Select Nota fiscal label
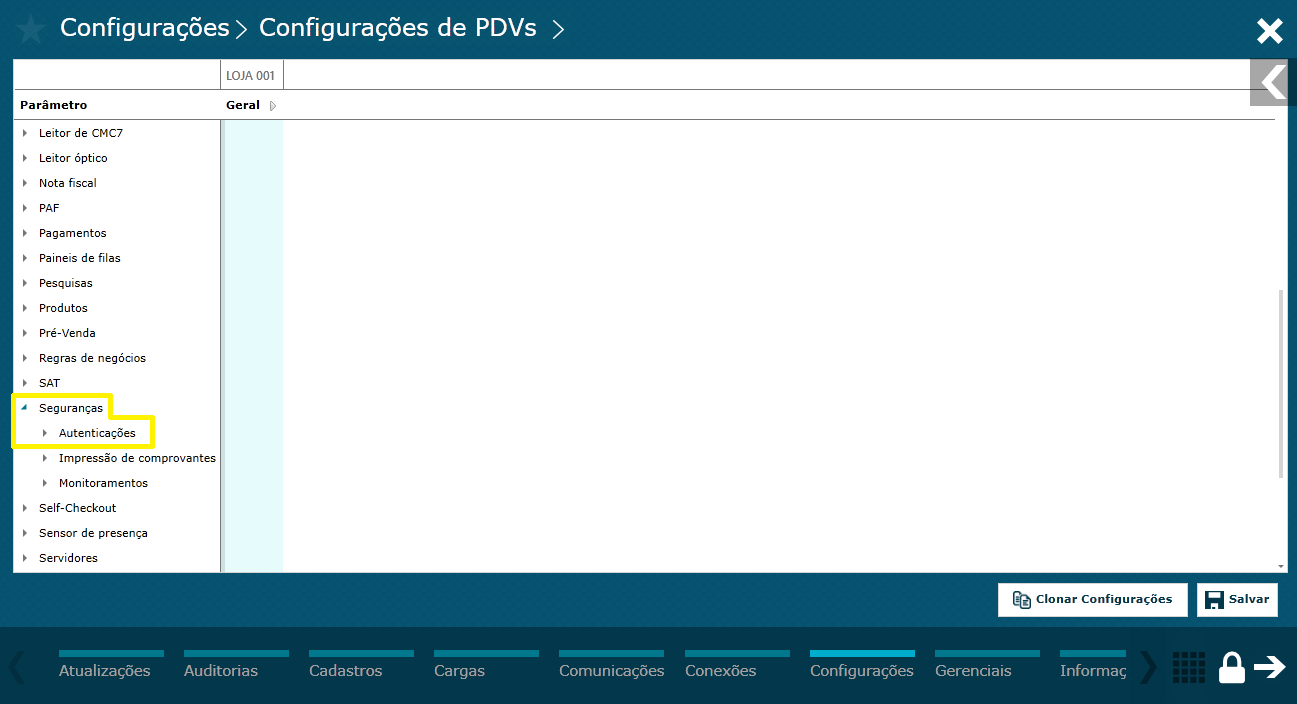Image resolution: width=1297 pixels, height=704 pixels. point(68,183)
